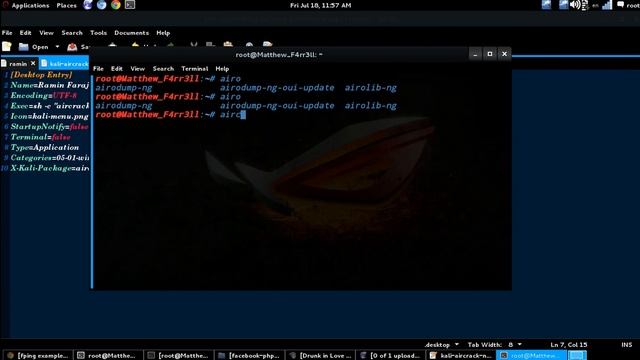Switch to first root@Matthe... taskbar window
The height and width of the screenshot is (360, 640).
108,355
